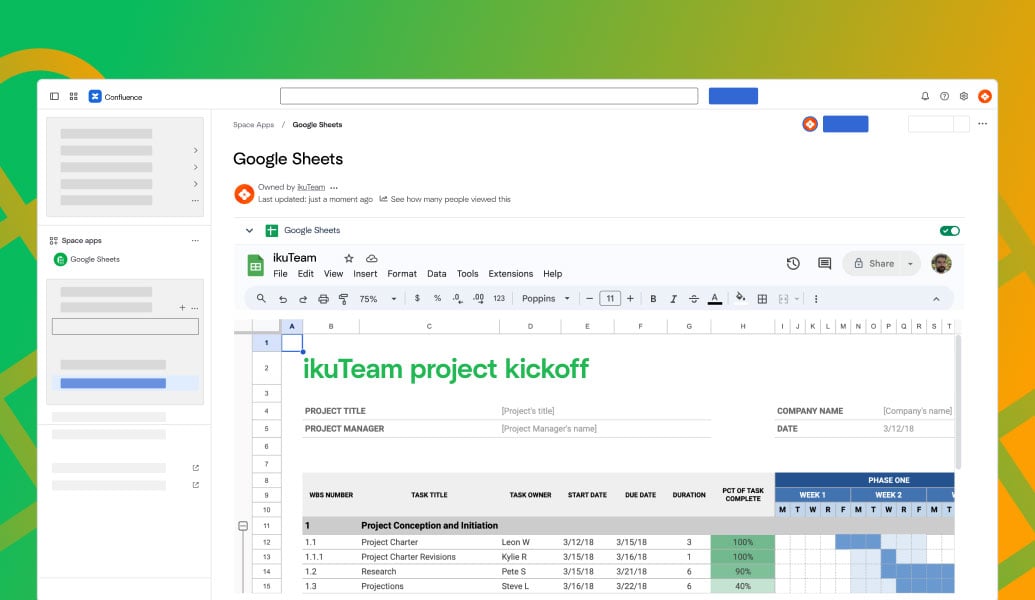Toggle strikethrough formatting
The height and width of the screenshot is (600, 1035).
(x=693, y=298)
